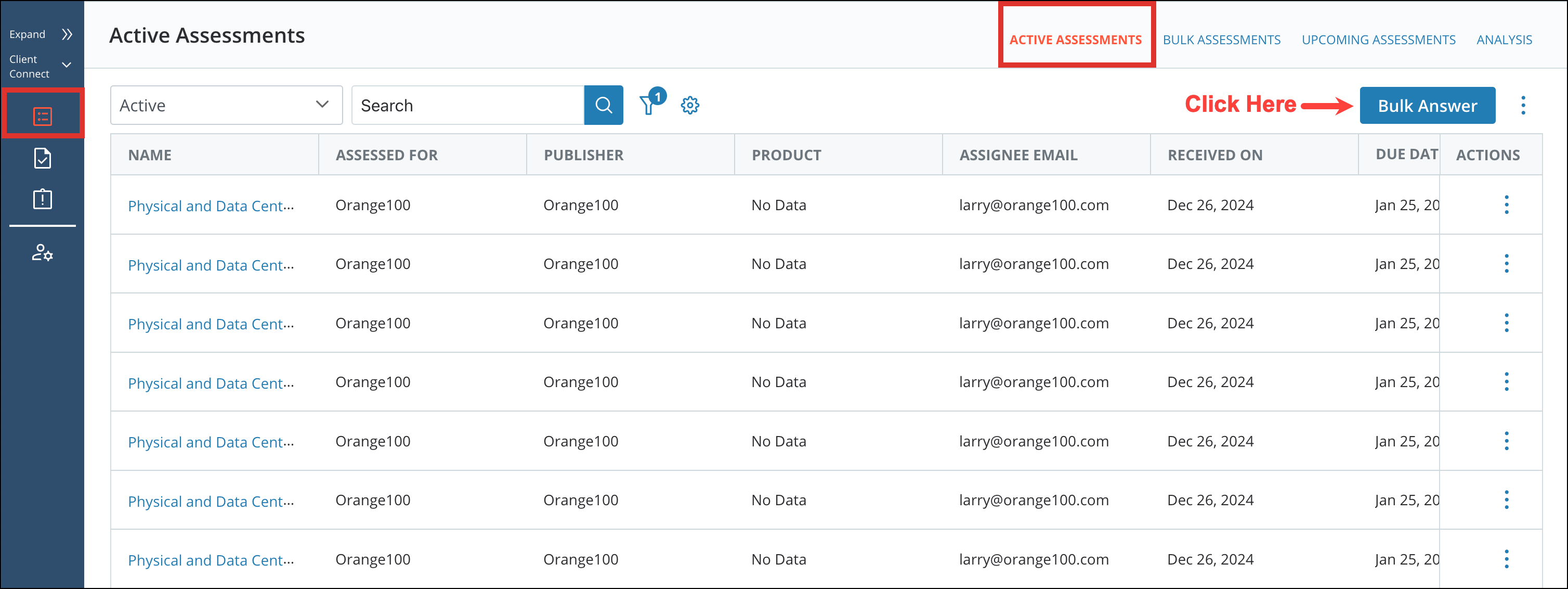Open the first row's actions kebab menu

click(1506, 204)
